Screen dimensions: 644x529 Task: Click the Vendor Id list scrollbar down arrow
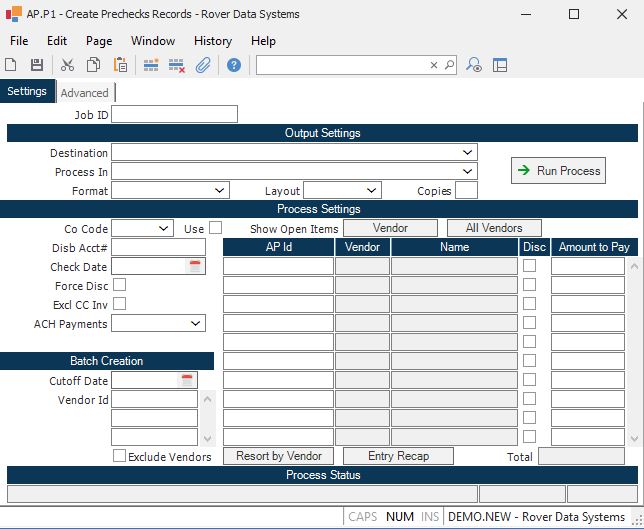(x=208, y=438)
